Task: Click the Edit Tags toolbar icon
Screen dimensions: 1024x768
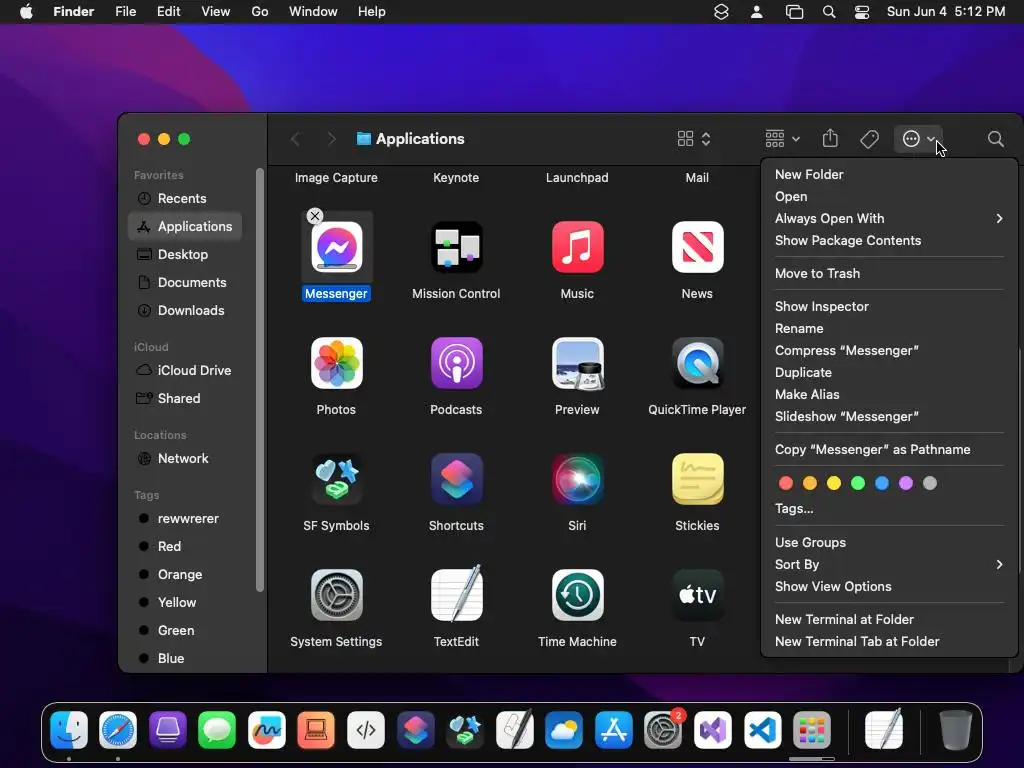Action: click(x=869, y=139)
